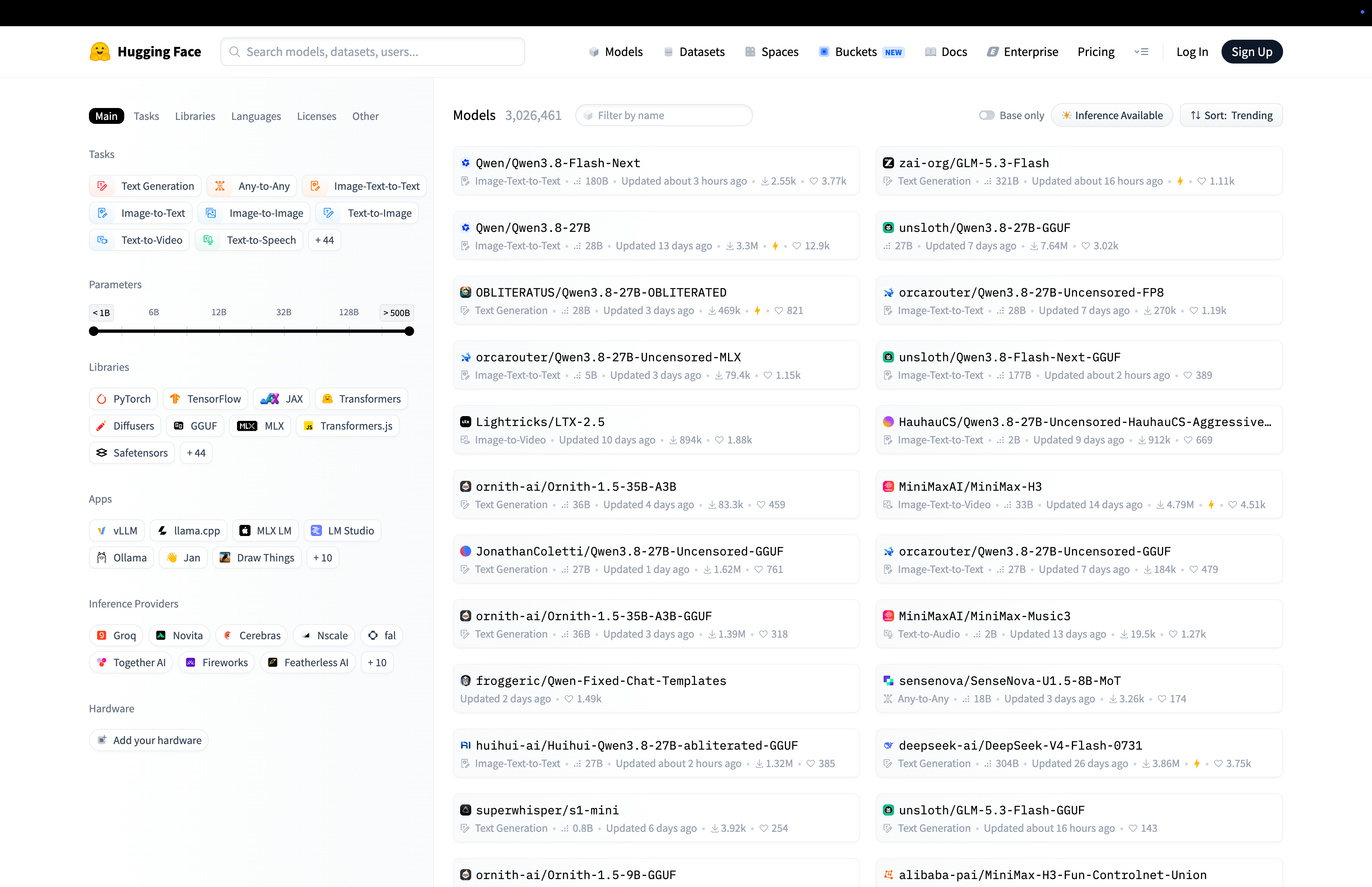1372x887 pixels.
Task: Open the navigation overflow menu
Action: tap(1141, 52)
